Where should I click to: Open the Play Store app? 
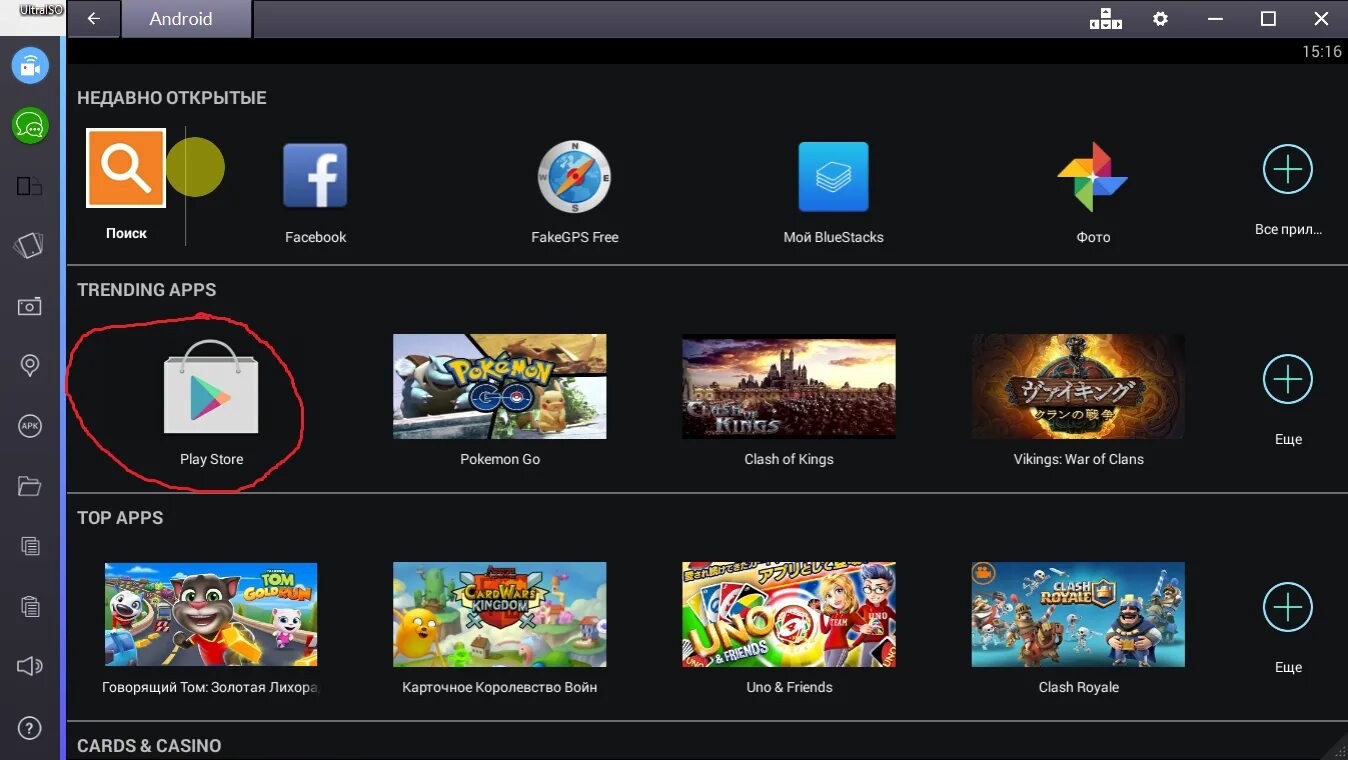point(211,388)
